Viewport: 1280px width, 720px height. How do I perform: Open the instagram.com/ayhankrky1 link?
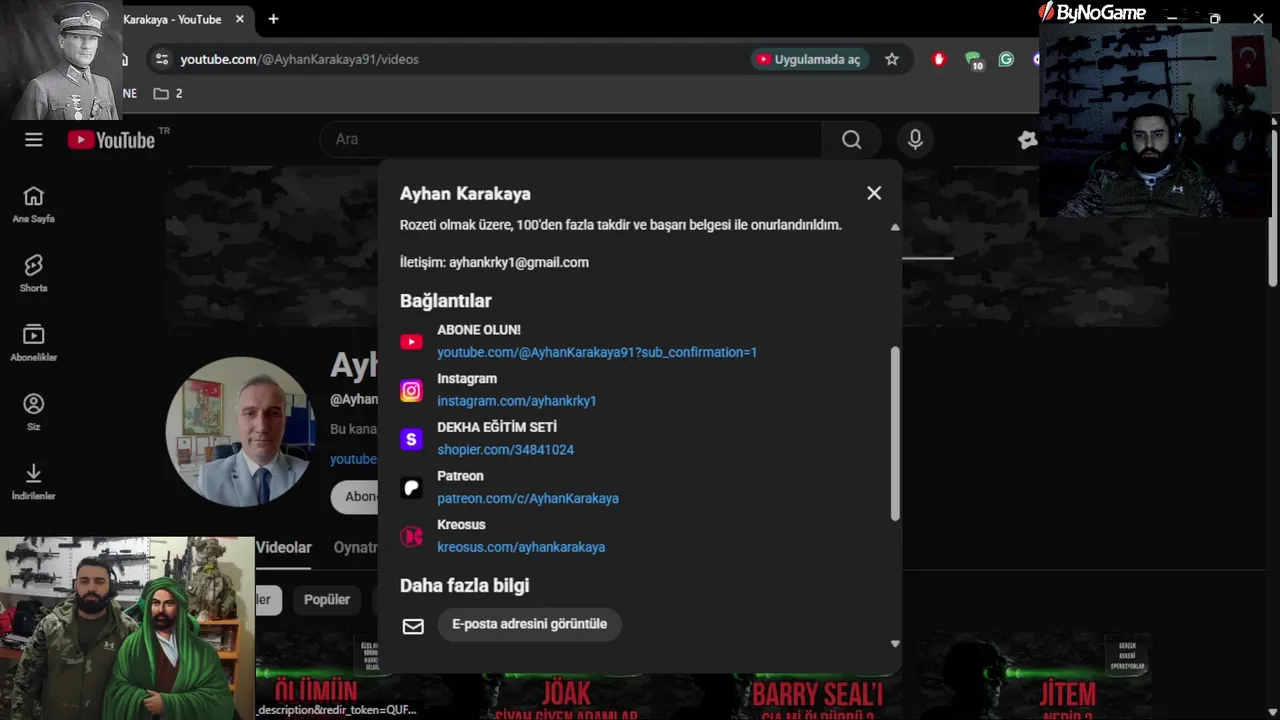coord(516,401)
